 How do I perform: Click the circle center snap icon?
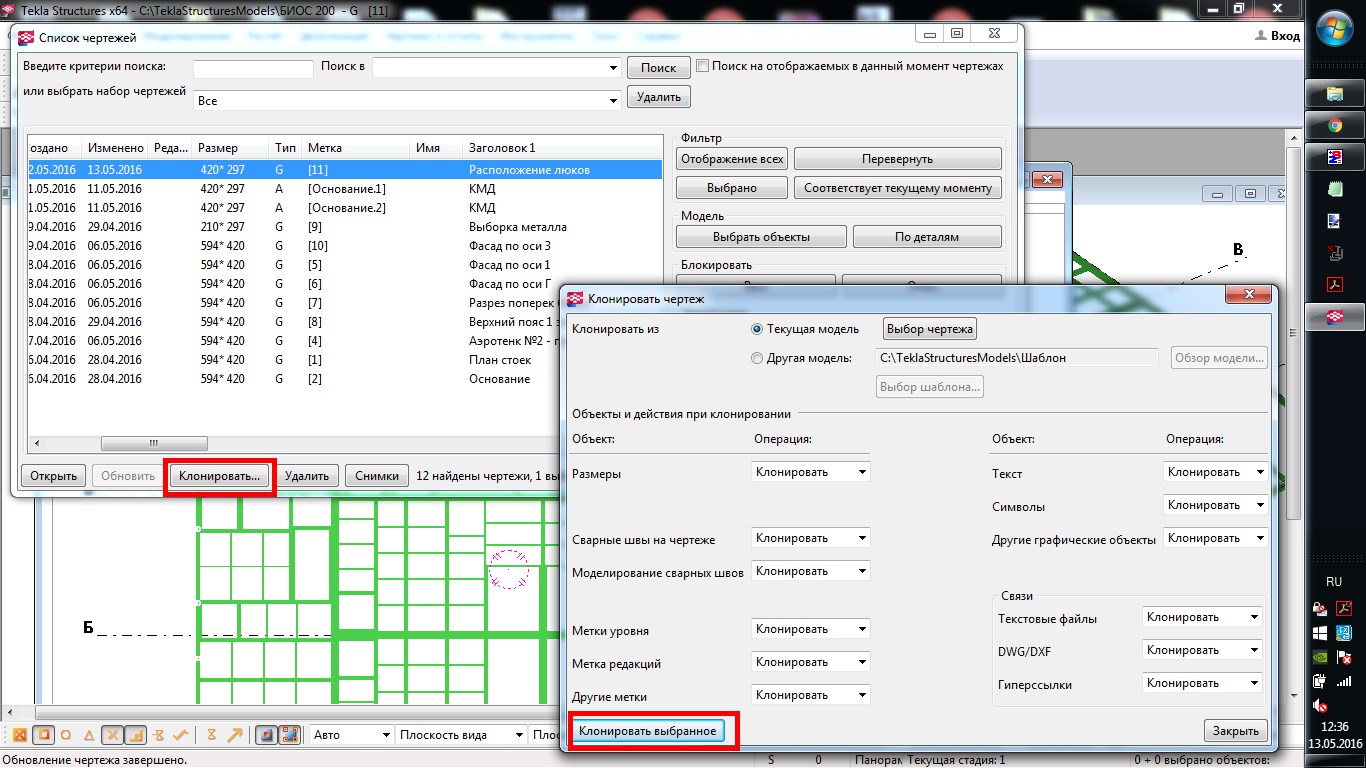tap(66, 735)
